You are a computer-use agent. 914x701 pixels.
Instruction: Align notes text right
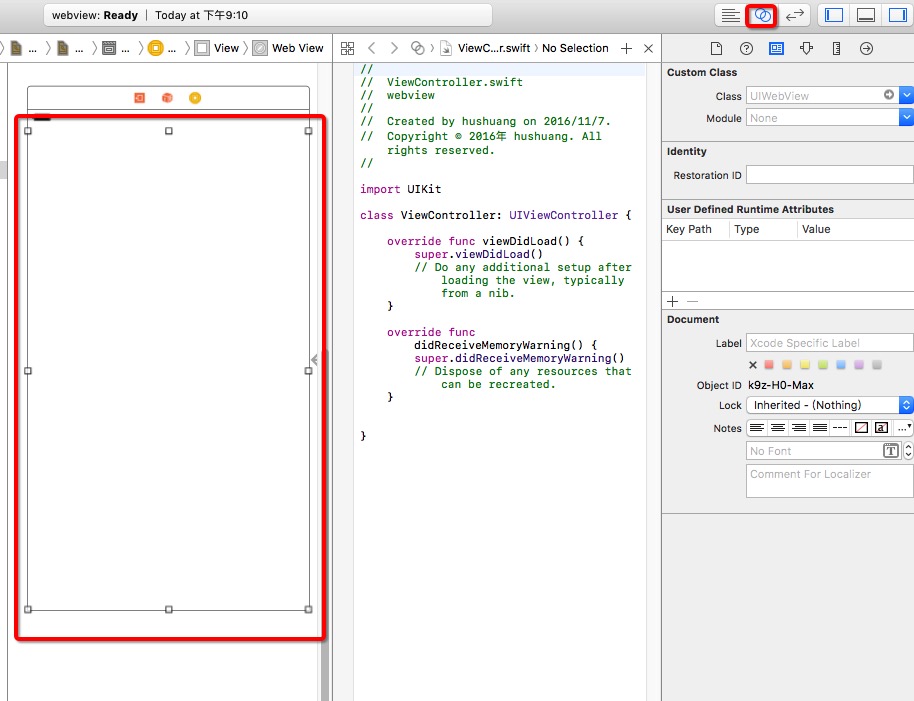pyautogui.click(x=799, y=428)
